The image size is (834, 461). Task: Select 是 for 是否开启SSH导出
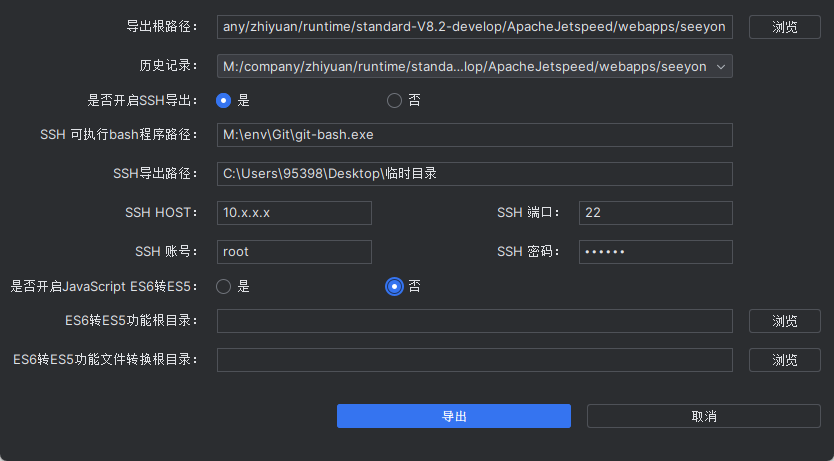[x=224, y=100]
